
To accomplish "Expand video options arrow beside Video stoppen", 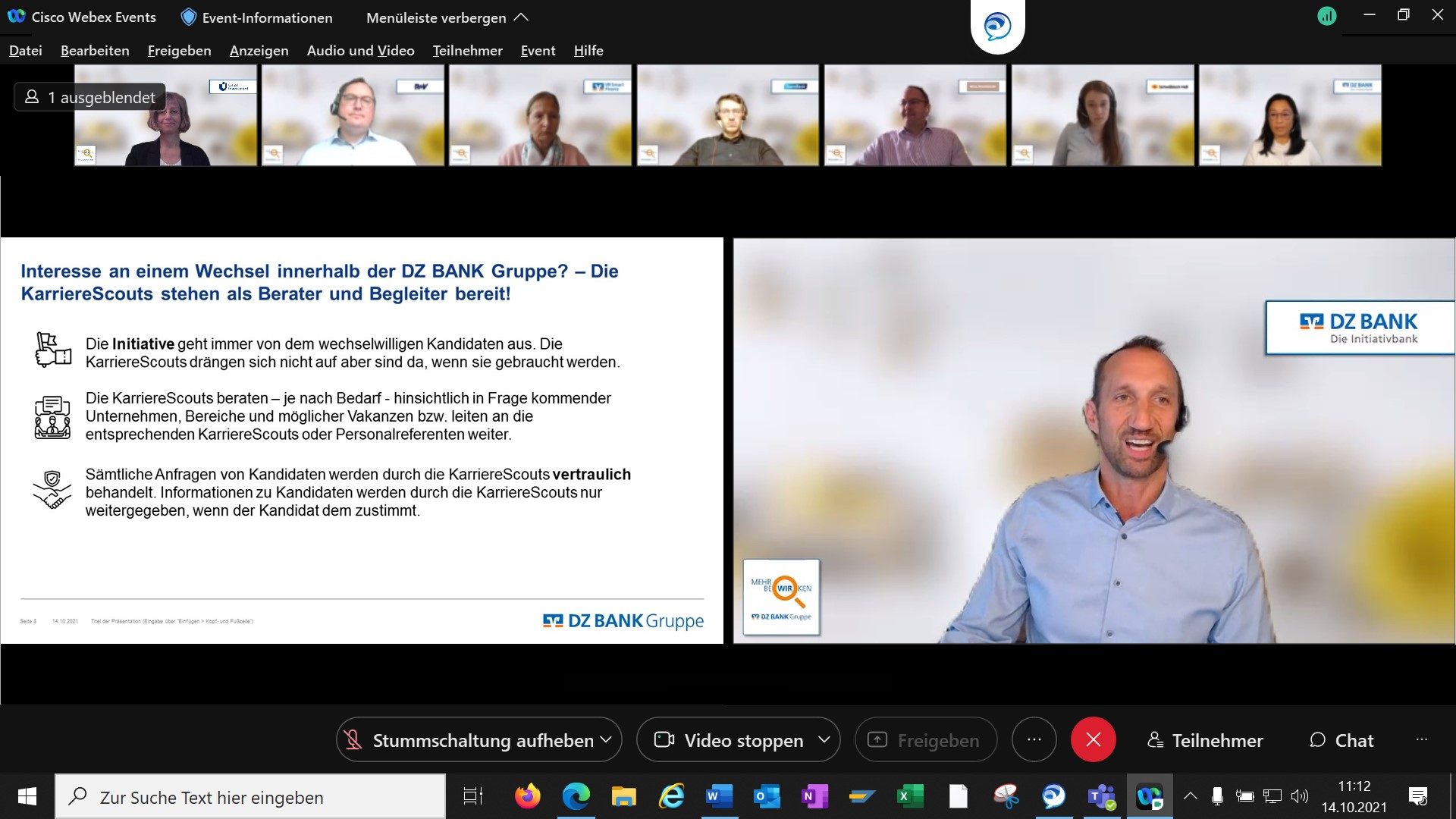I will (x=824, y=739).
